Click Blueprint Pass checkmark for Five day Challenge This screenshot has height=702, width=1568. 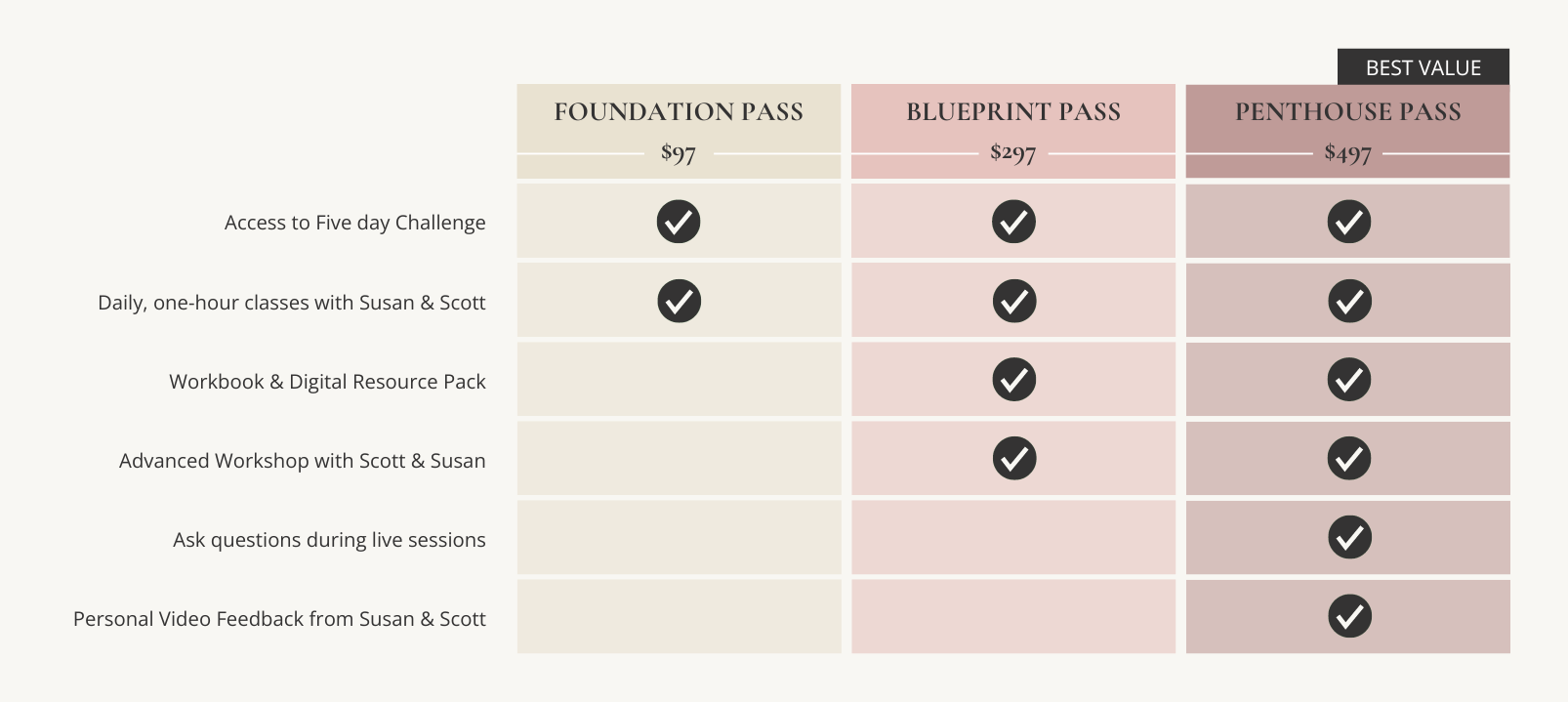coord(1013,222)
